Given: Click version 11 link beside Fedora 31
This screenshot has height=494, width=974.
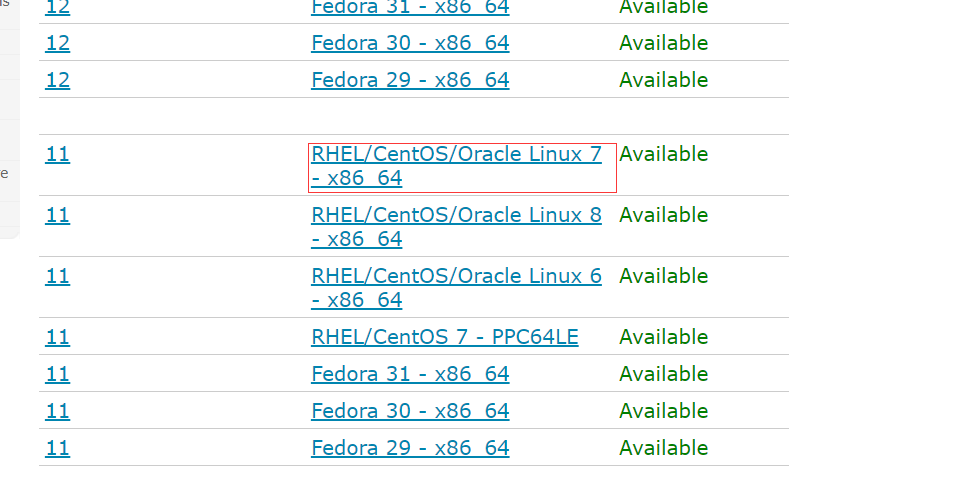Looking at the screenshot, I should point(58,374).
